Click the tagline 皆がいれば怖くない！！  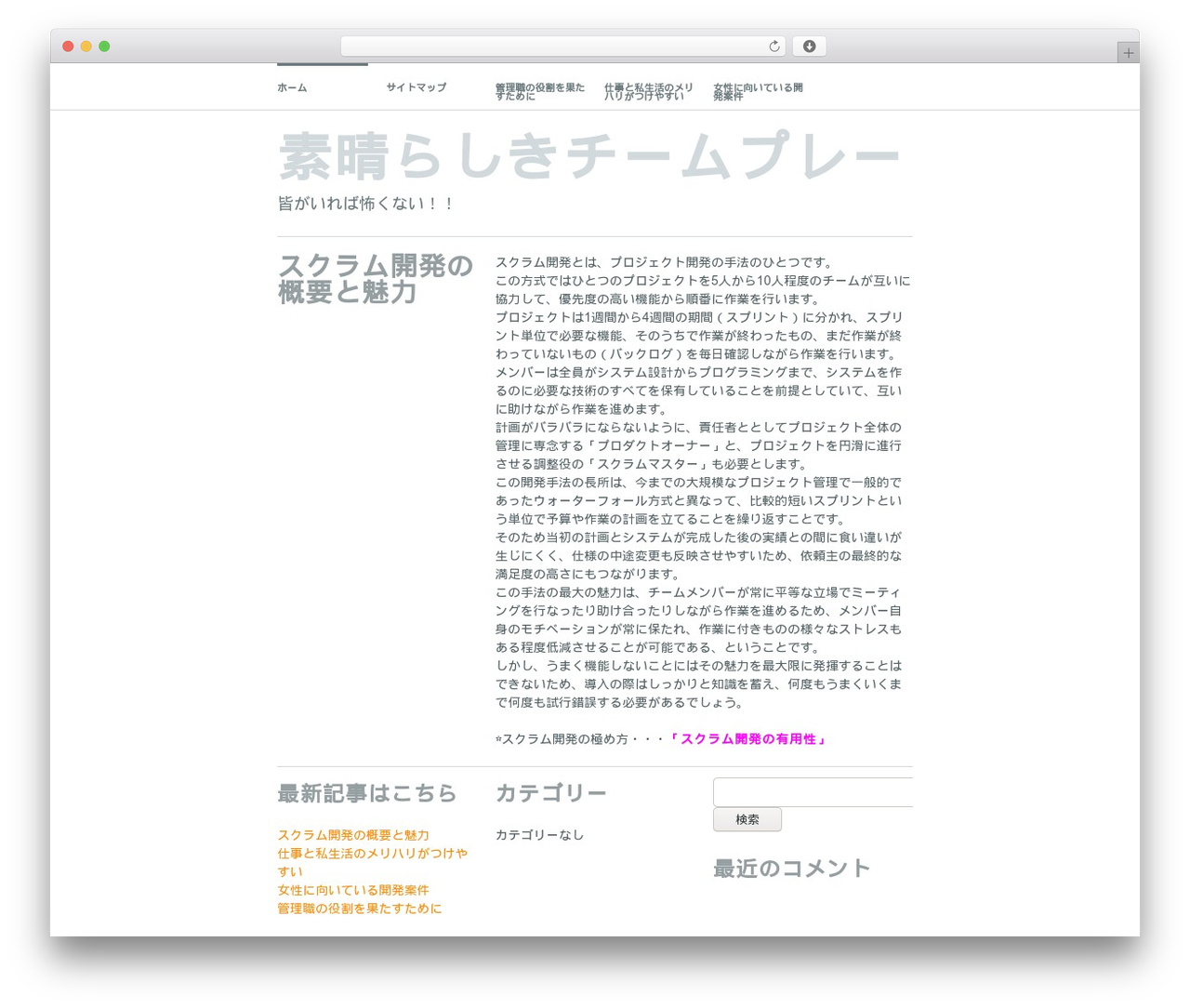pyautogui.click(x=366, y=204)
